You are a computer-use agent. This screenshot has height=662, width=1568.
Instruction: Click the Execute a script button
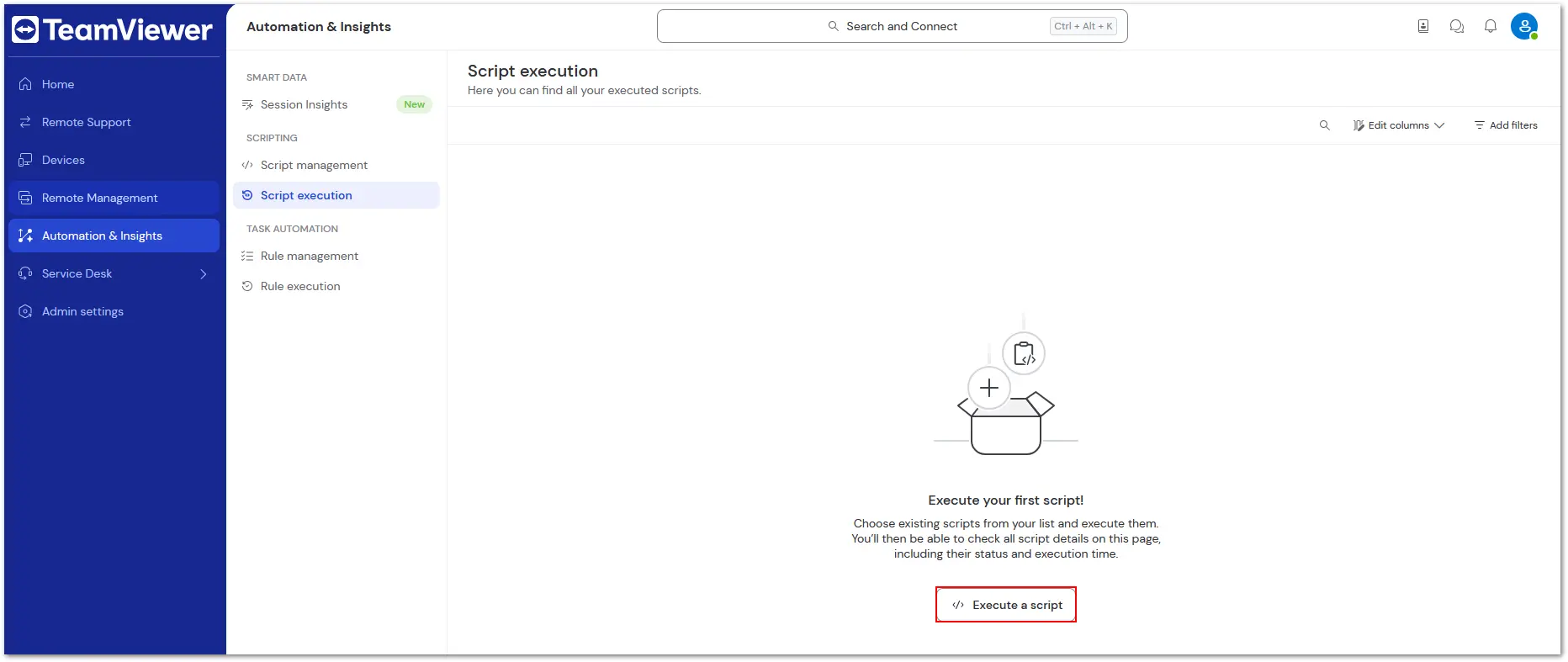1006,605
